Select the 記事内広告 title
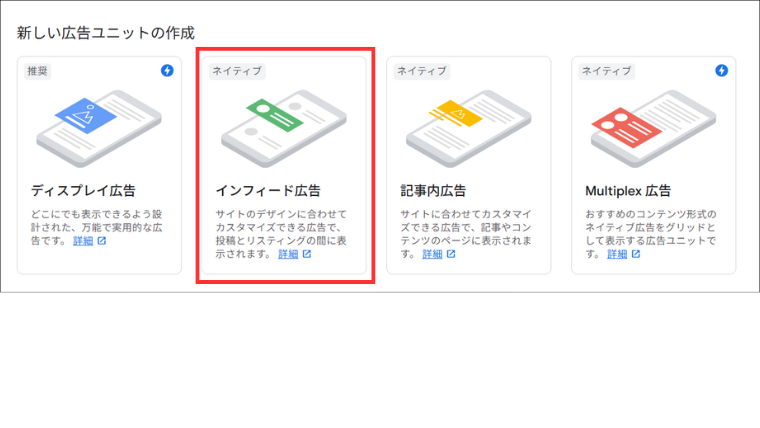This screenshot has width=760, height=428. click(x=433, y=190)
